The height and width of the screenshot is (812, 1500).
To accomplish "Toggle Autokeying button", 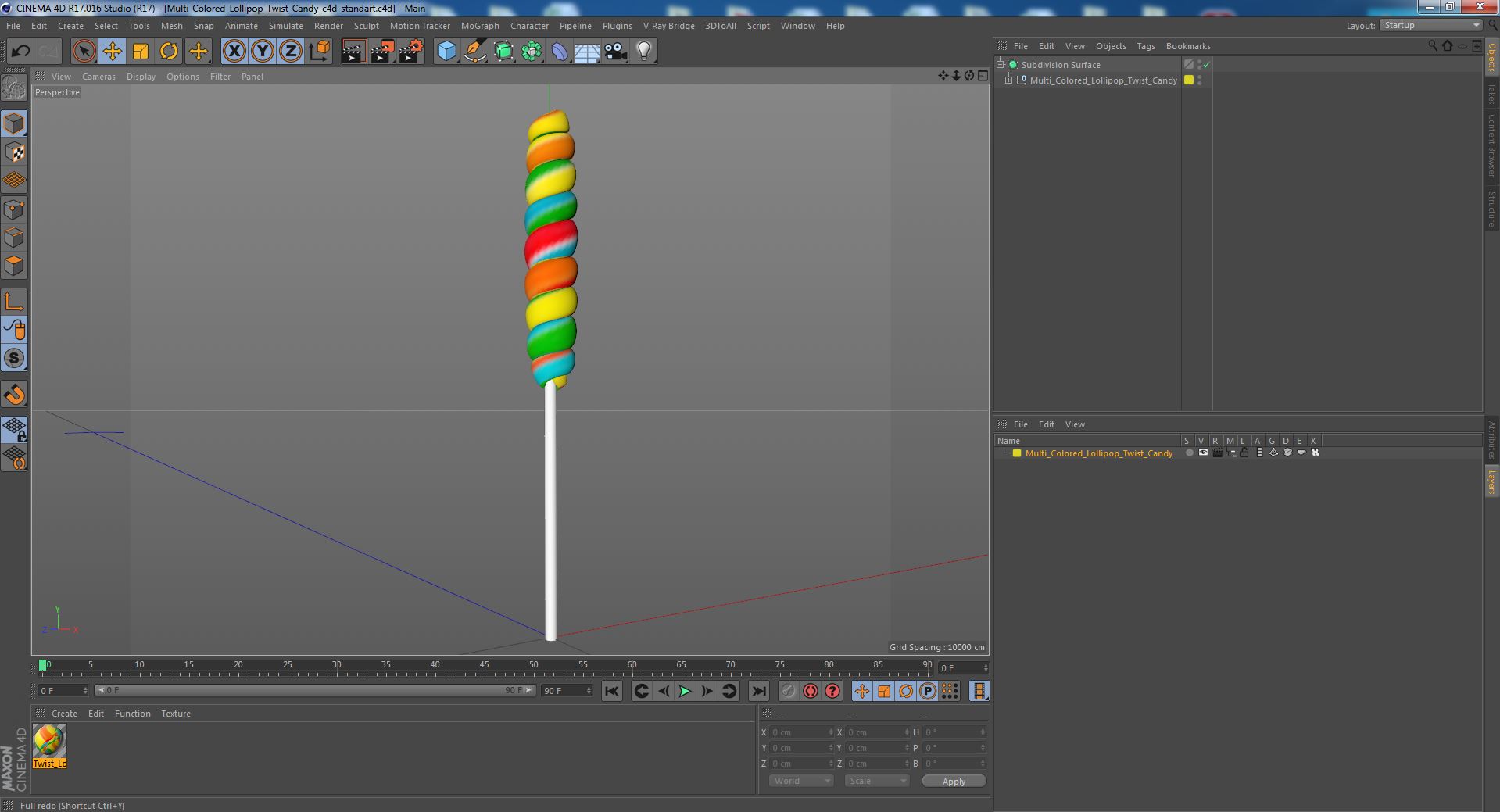I will 811,691.
